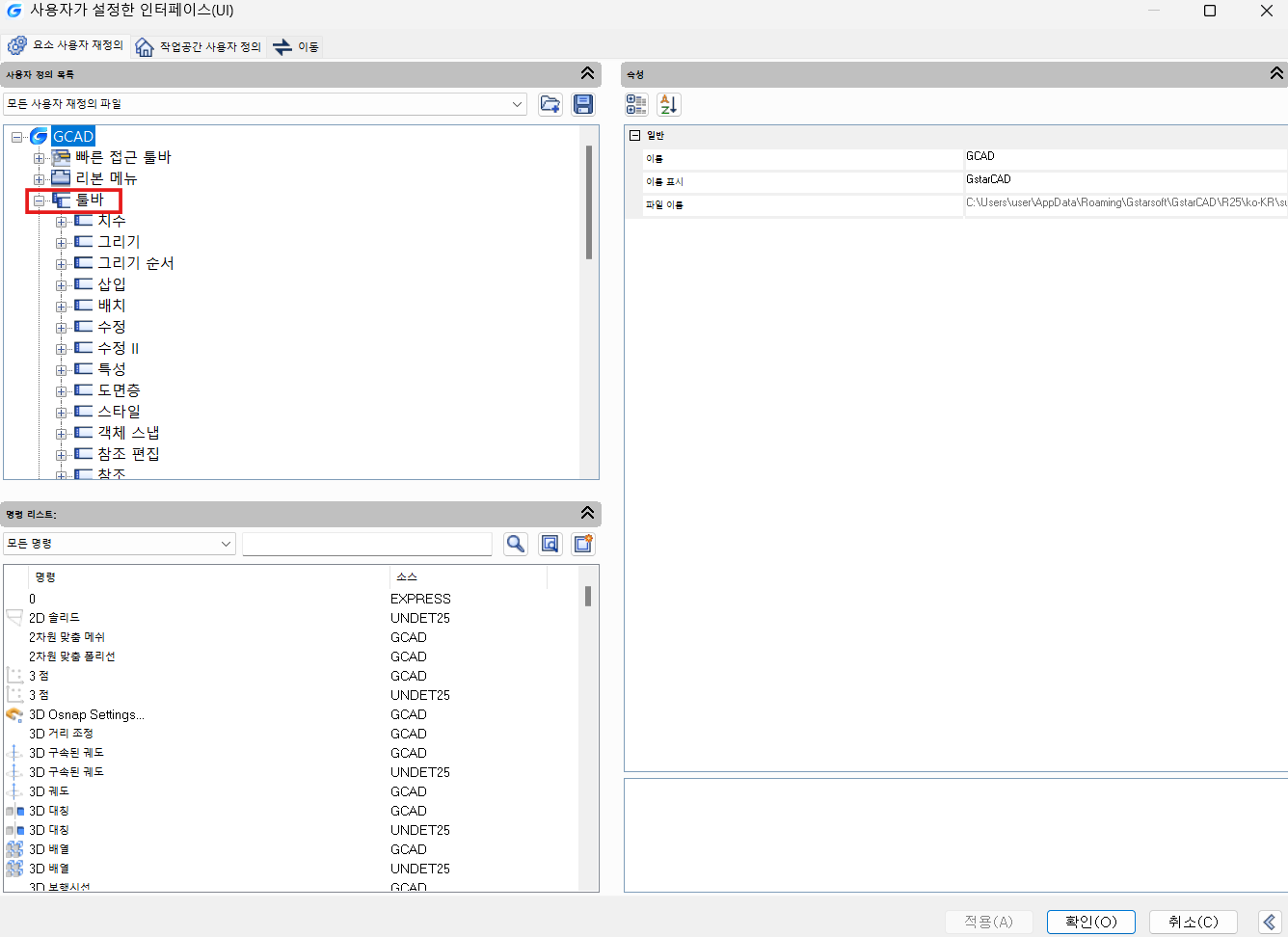Save customization files with the disk icon
Screen dimensions: 1288x937
tap(583, 104)
